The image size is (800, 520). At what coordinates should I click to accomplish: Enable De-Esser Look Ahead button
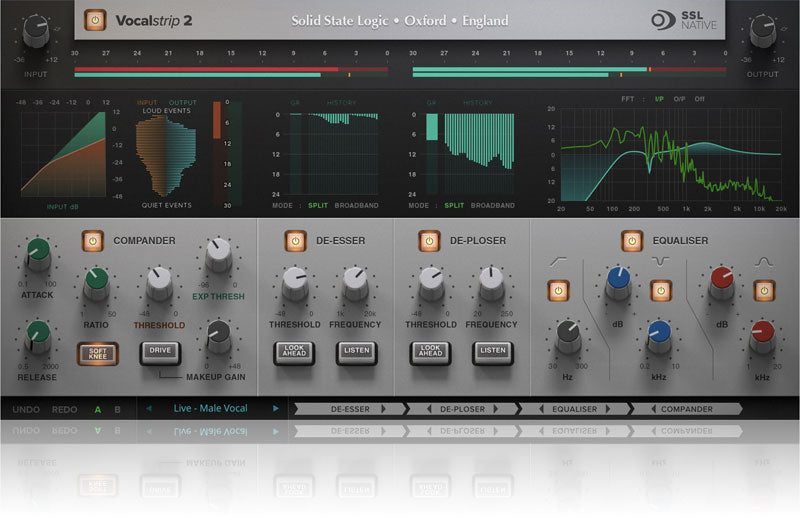tap(294, 353)
